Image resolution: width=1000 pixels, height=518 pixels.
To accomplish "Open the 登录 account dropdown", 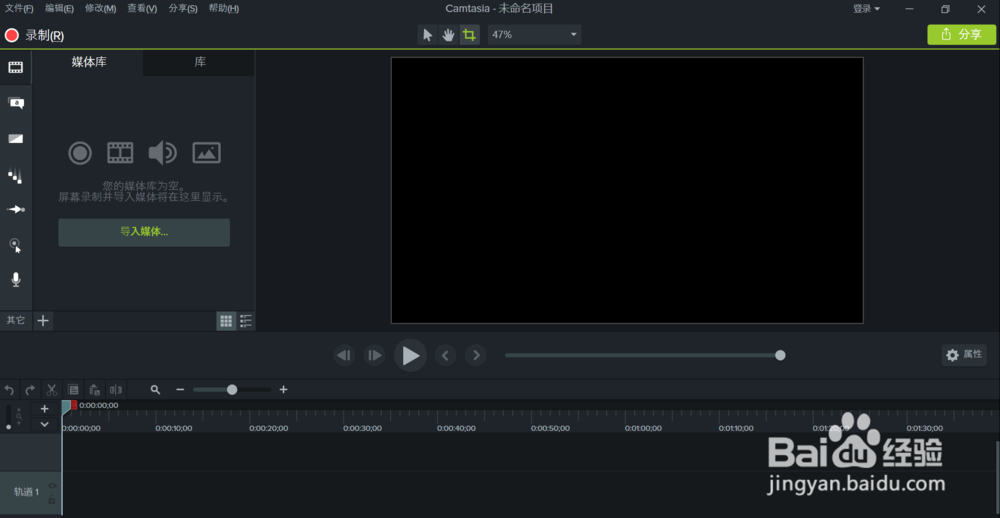I will 866,9.
